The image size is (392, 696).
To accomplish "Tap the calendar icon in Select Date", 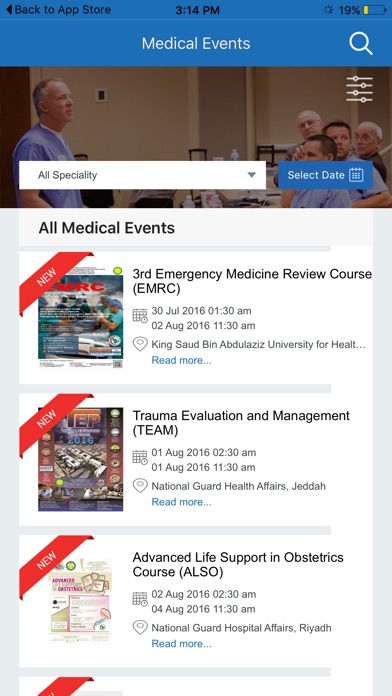I will pos(356,175).
